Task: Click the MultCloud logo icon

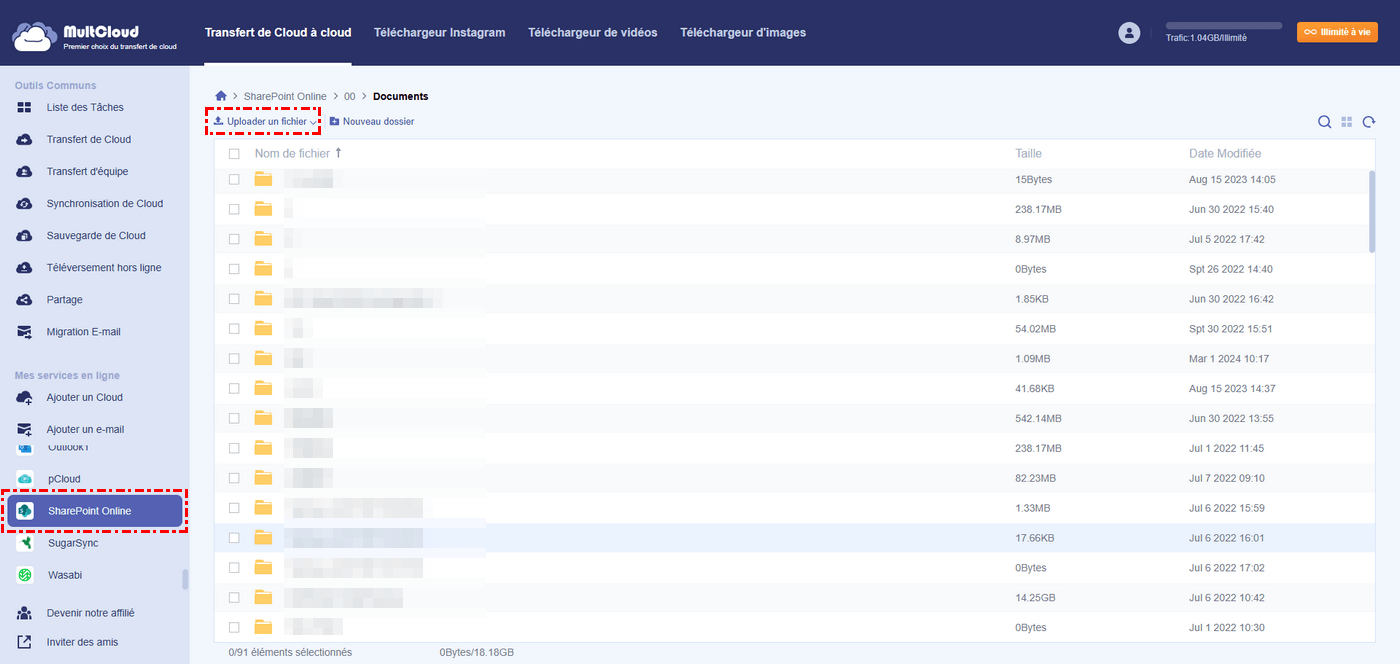Action: (34, 35)
